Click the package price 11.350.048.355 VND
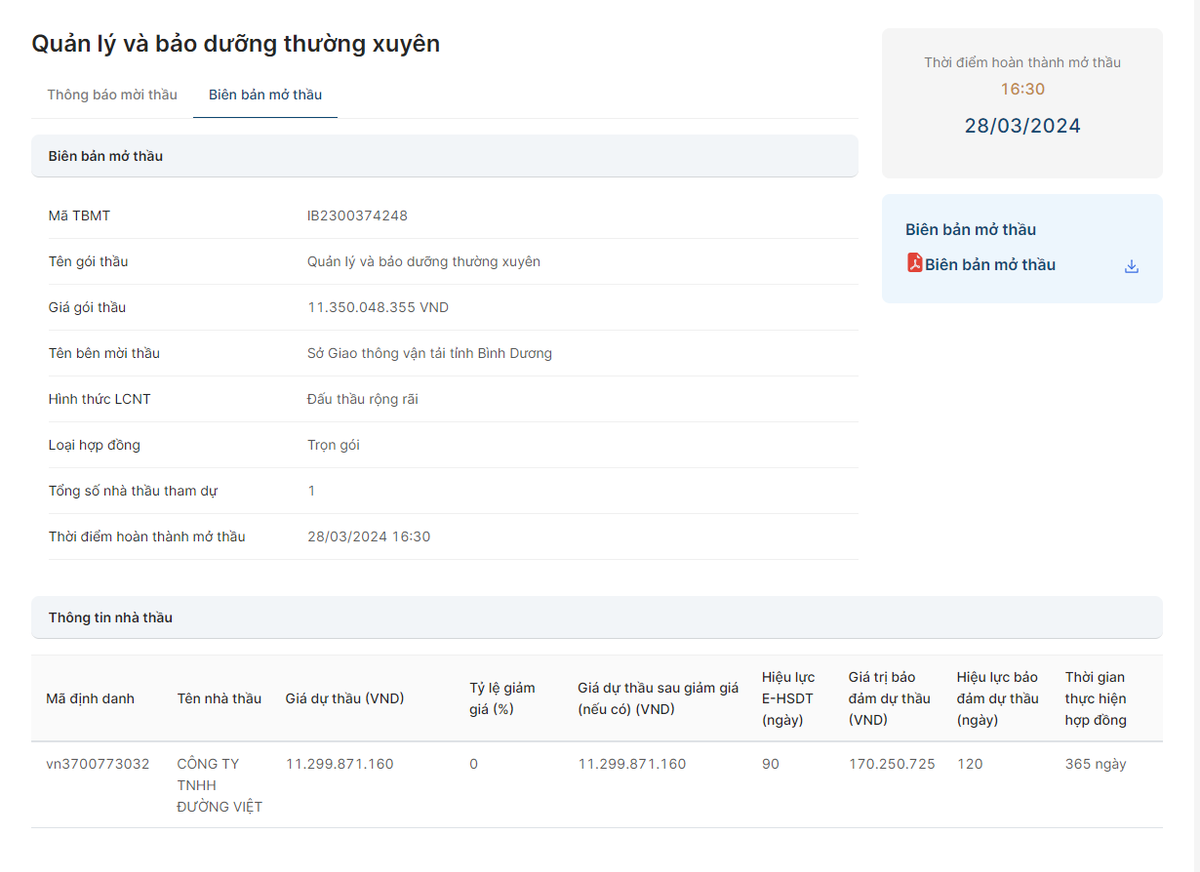Viewport: 1200px width, 872px height. coord(377,308)
